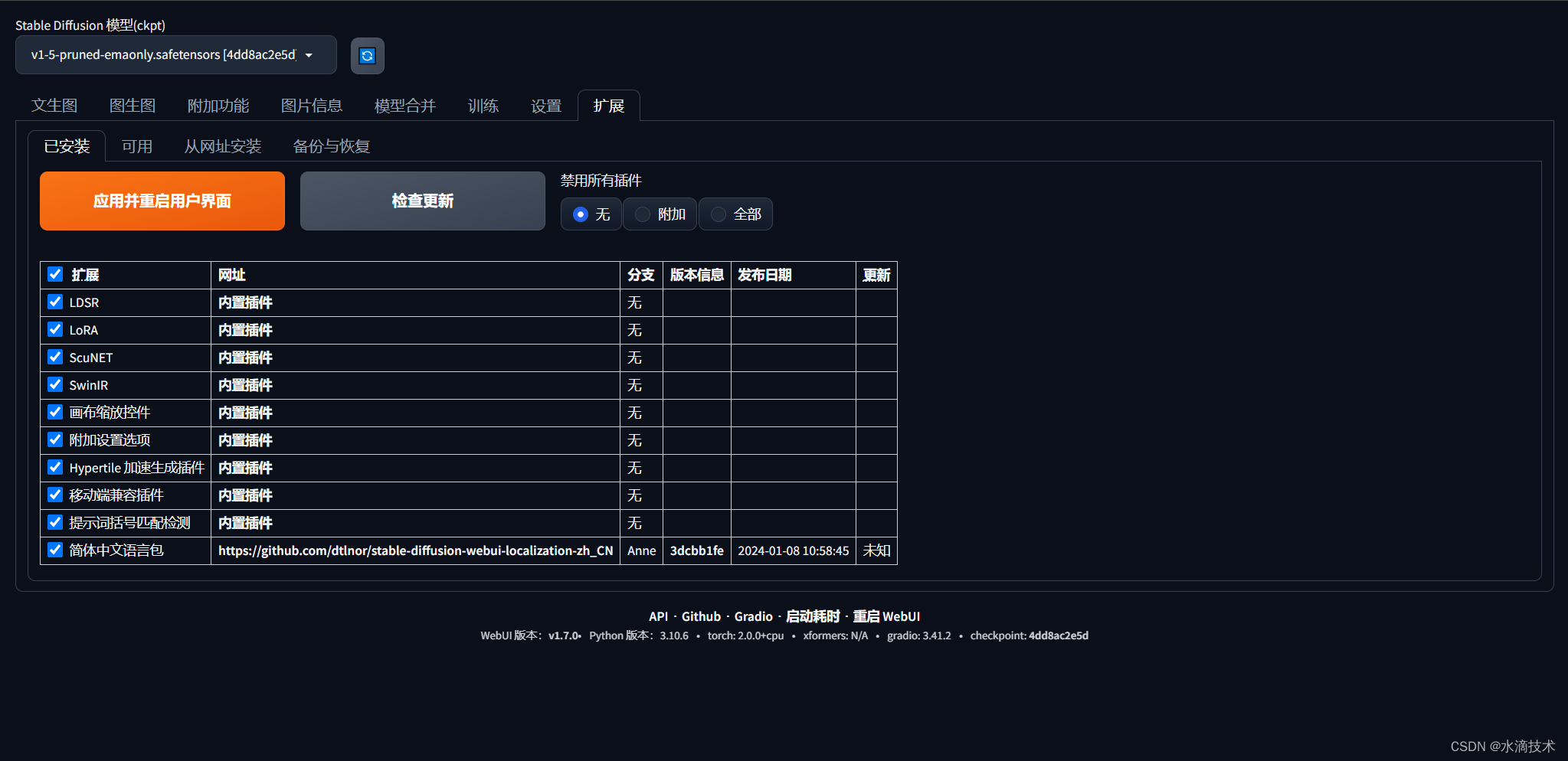The width and height of the screenshot is (1568, 761).
Task: Open the 附加功能 tab
Action: 218,106
